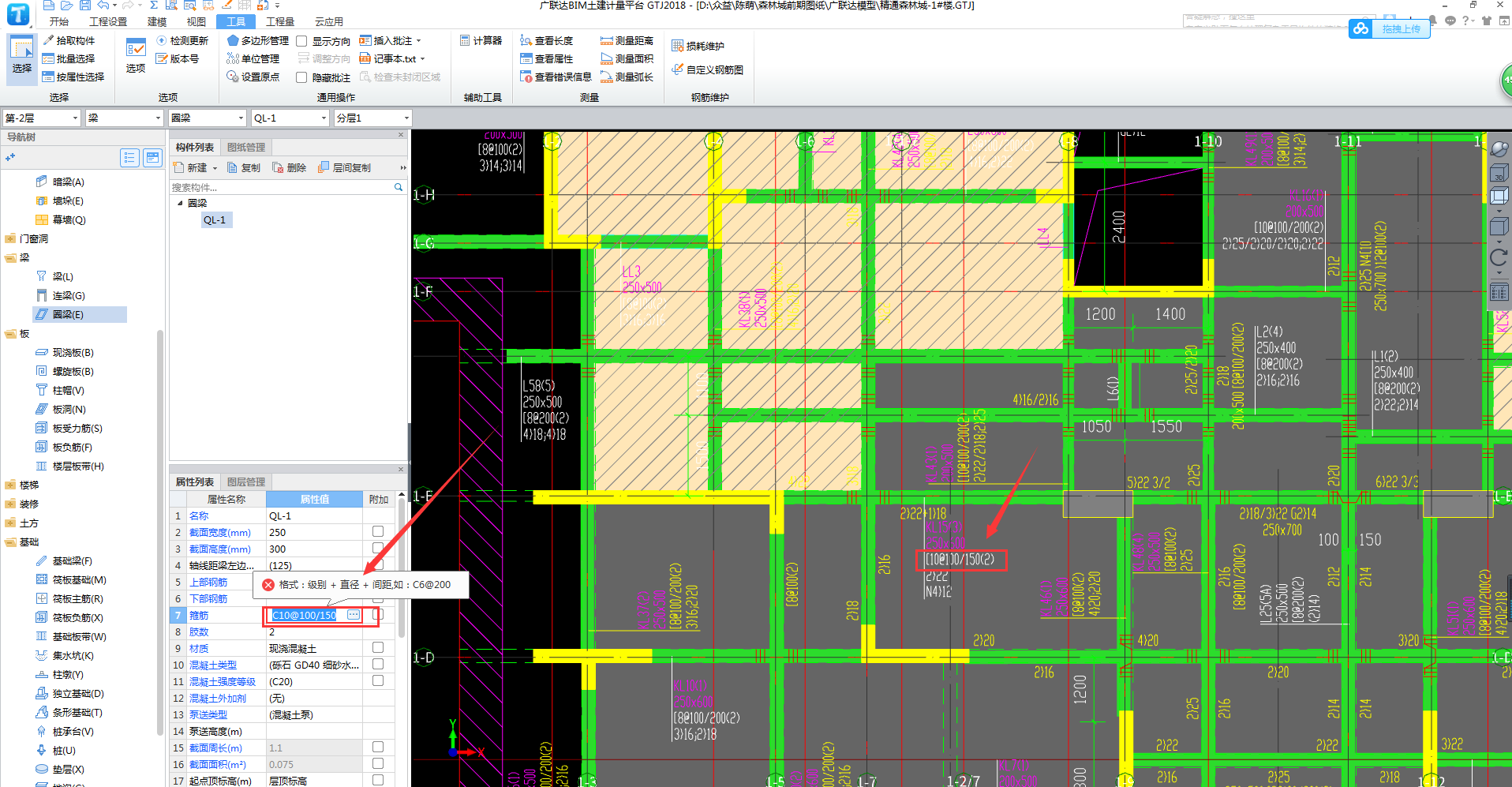Check 附加 box for 混凝土类型 row
This screenshot has height=787, width=1512.
click(x=378, y=665)
